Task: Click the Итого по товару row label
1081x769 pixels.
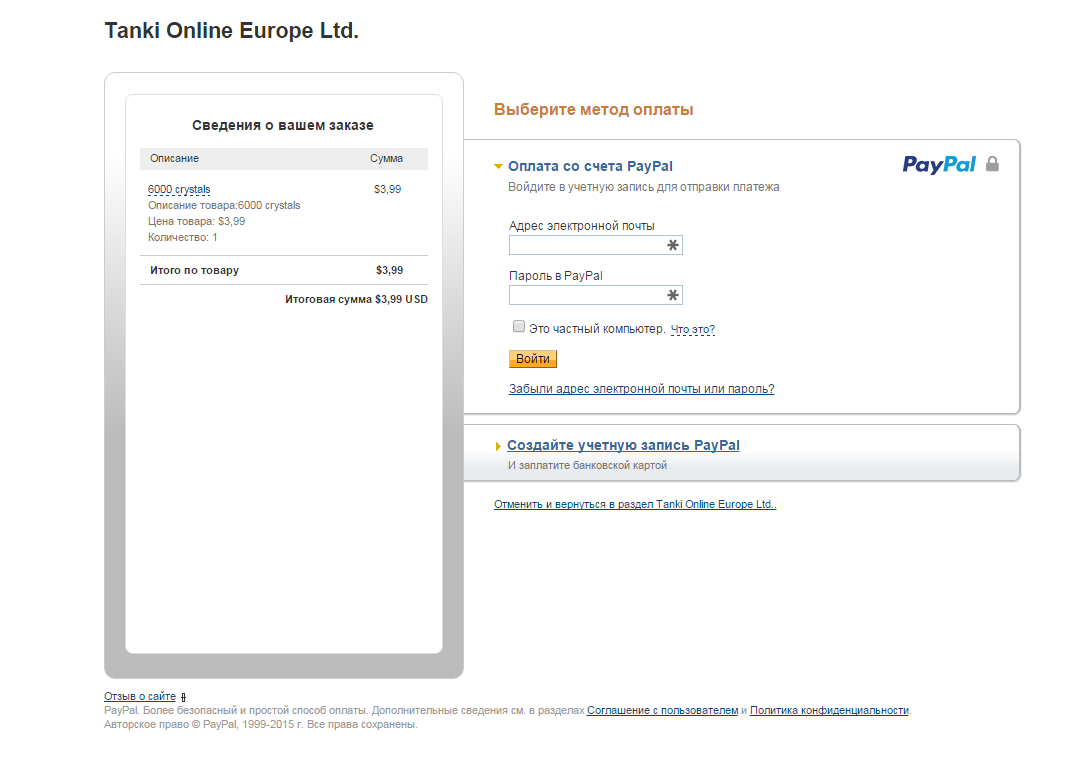Action: pos(194,270)
